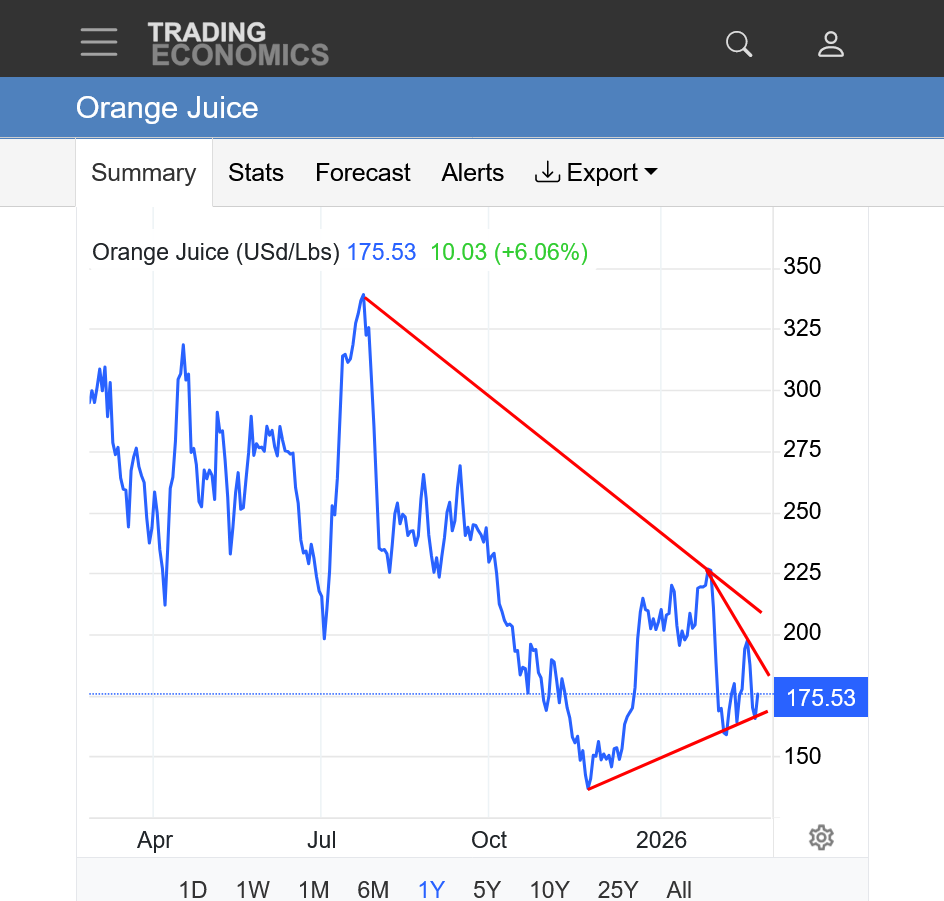944x901 pixels.
Task: Open the user account icon
Action: point(831,43)
